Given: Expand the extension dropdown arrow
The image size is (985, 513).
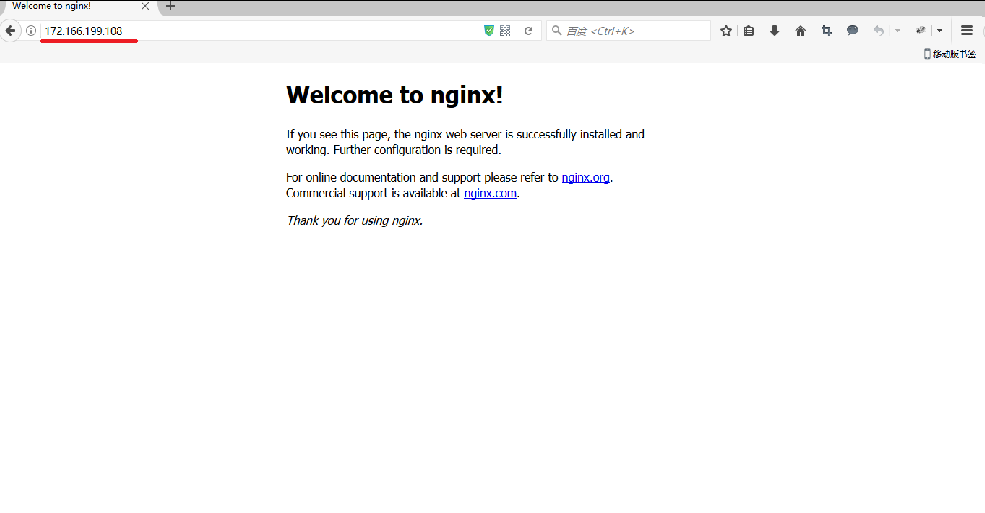Looking at the screenshot, I should 940,30.
